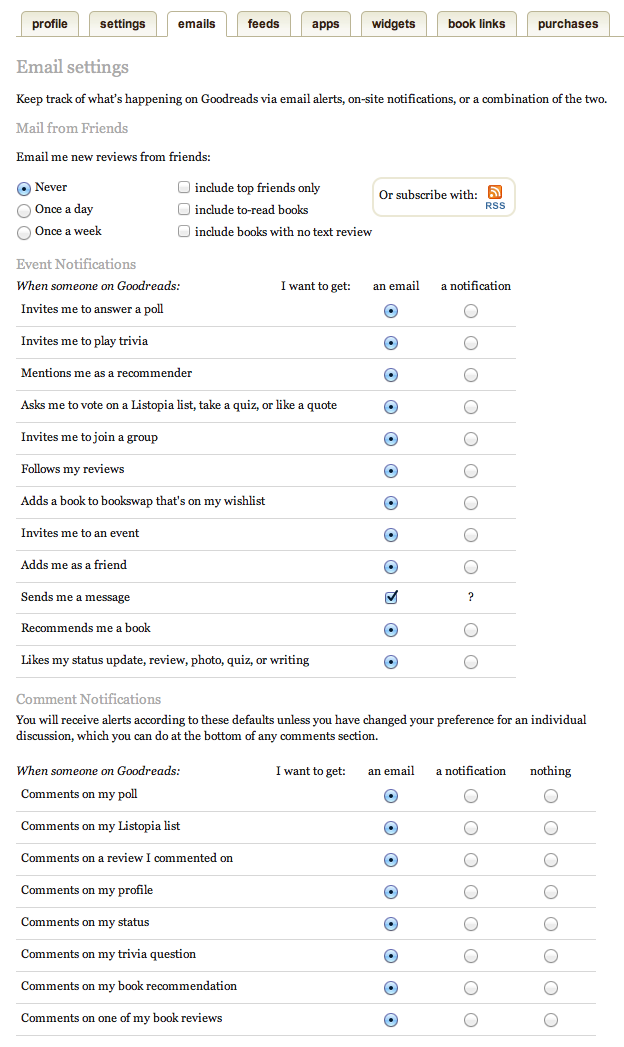Select 'Once a day' email frequency
The height and width of the screenshot is (1047, 624).
[x=23, y=209]
